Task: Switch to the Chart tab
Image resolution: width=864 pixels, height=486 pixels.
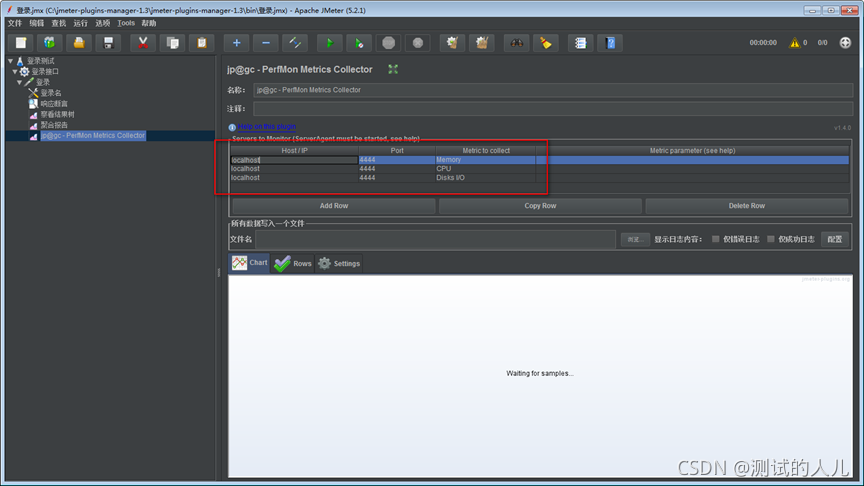Action: tap(249, 263)
